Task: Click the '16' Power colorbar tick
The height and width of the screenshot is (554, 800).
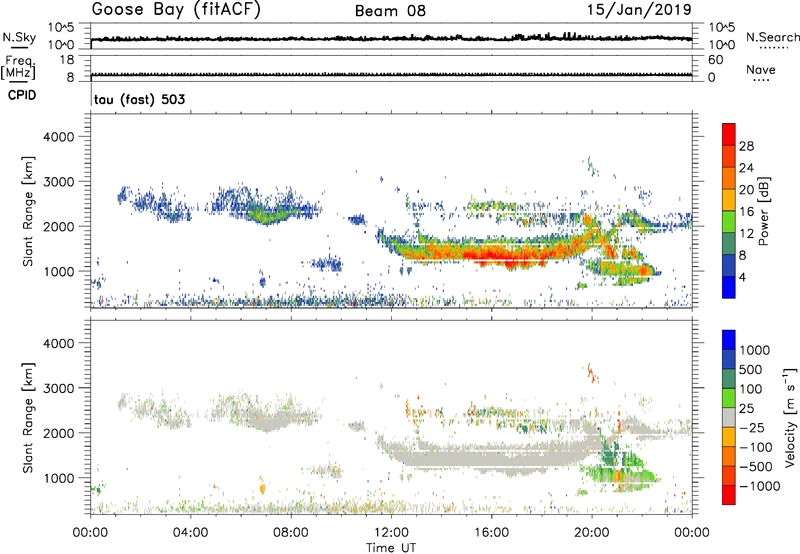Action: pyautogui.click(x=746, y=211)
